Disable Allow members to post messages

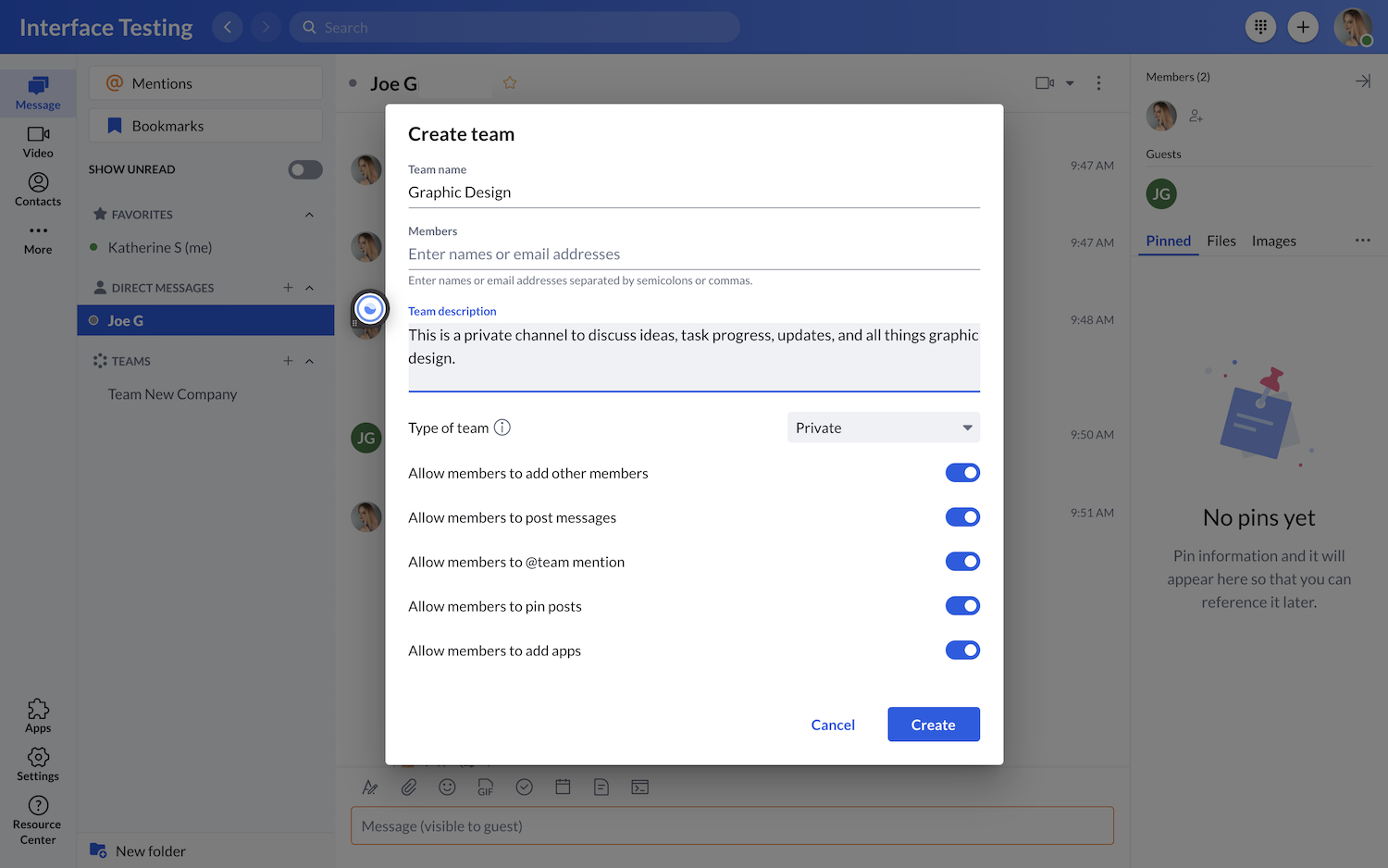(x=962, y=517)
